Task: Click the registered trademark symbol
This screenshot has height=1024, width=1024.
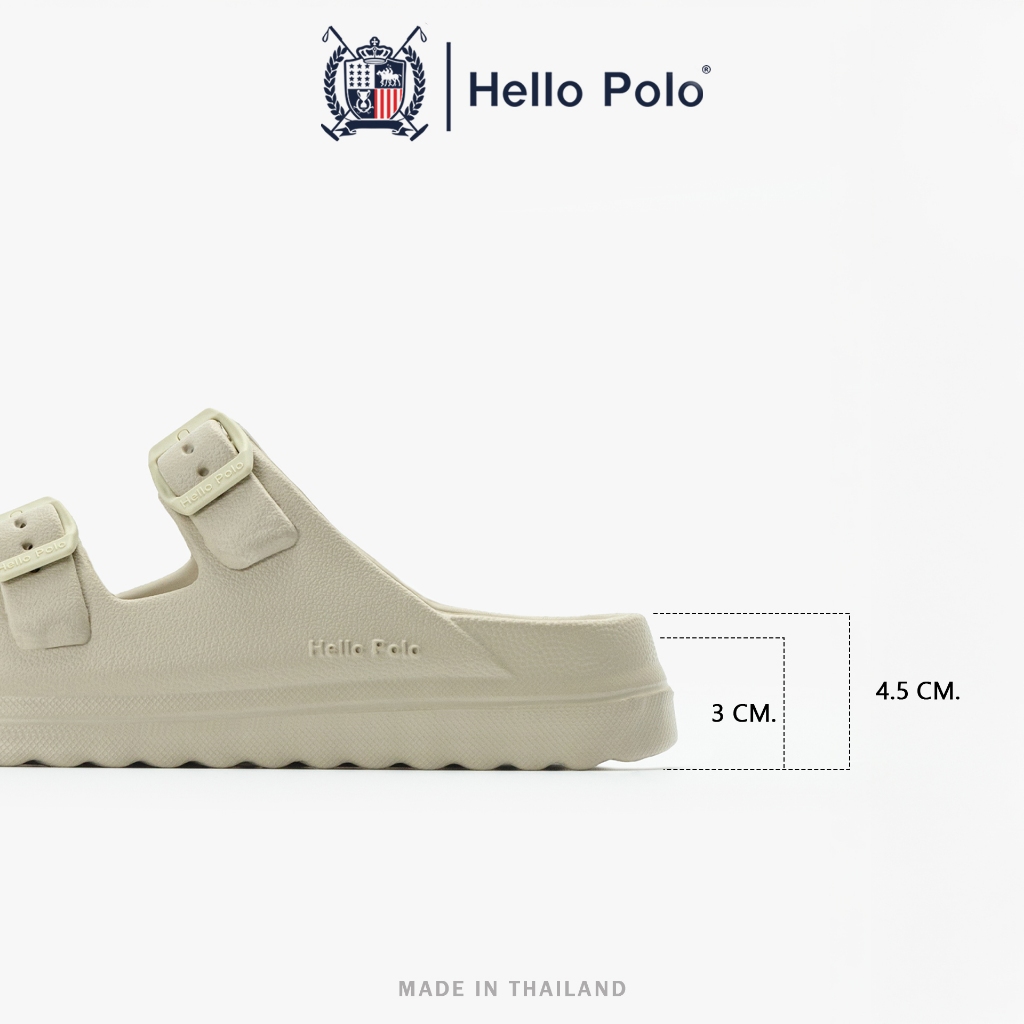Action: [x=706, y=69]
